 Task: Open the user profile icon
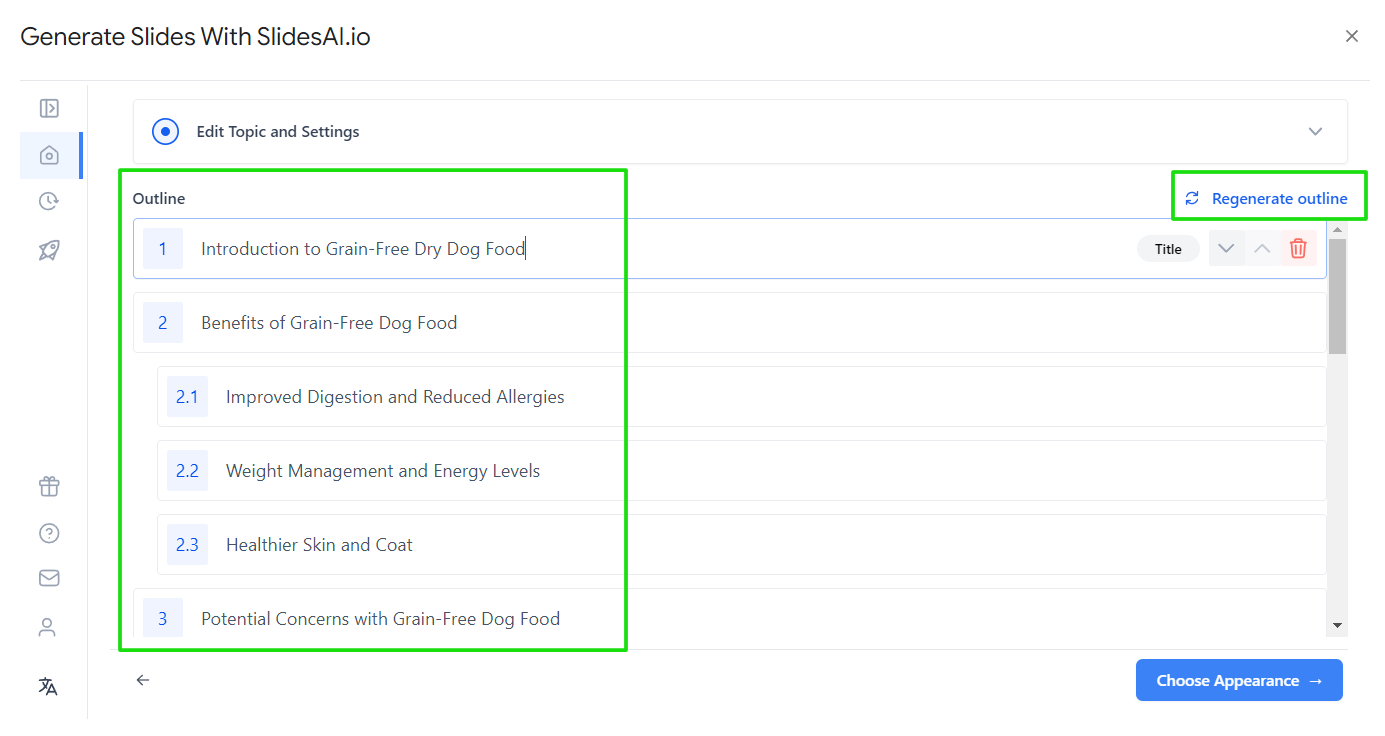(x=47, y=627)
